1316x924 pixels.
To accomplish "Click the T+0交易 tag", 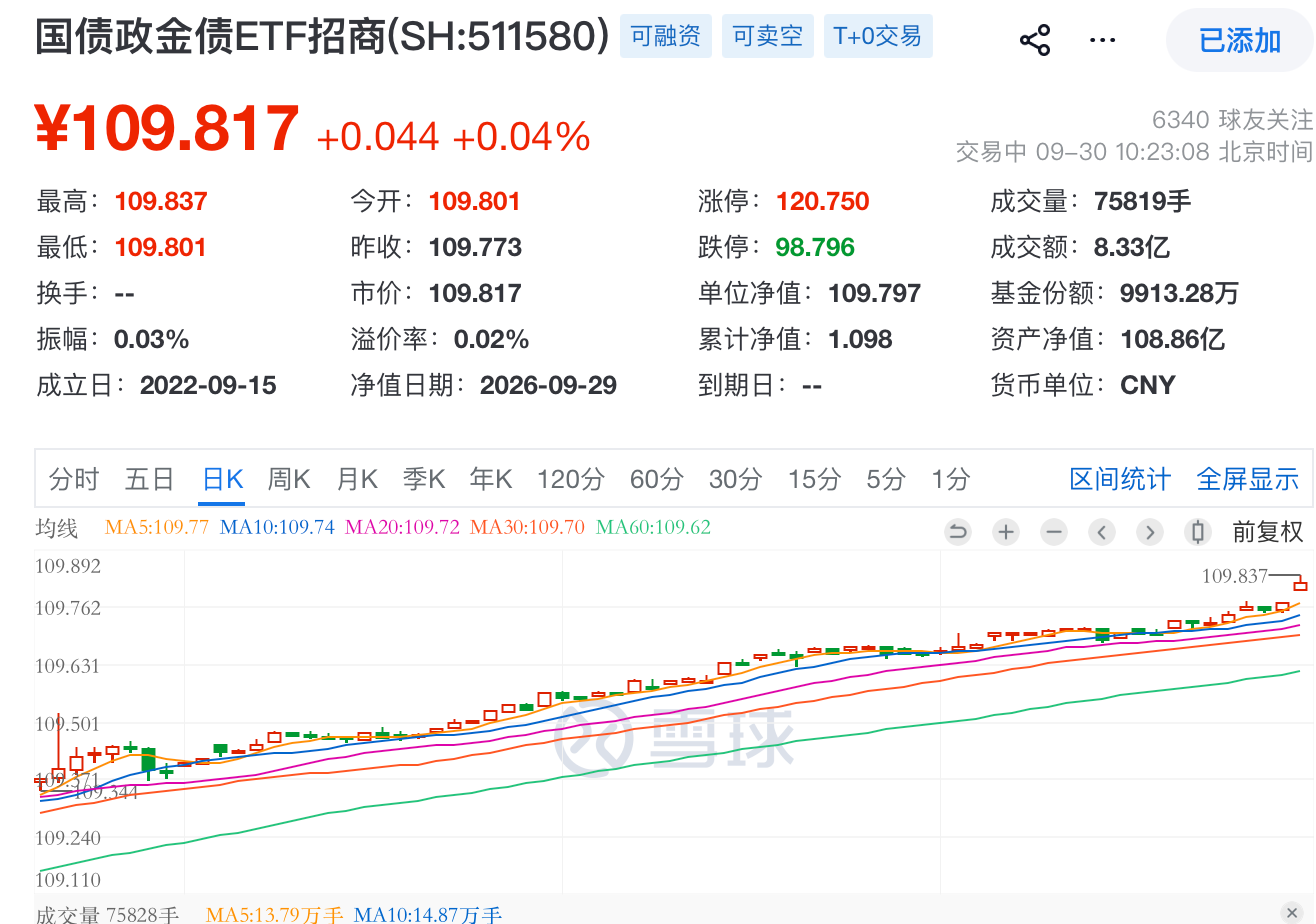I will 878,36.
